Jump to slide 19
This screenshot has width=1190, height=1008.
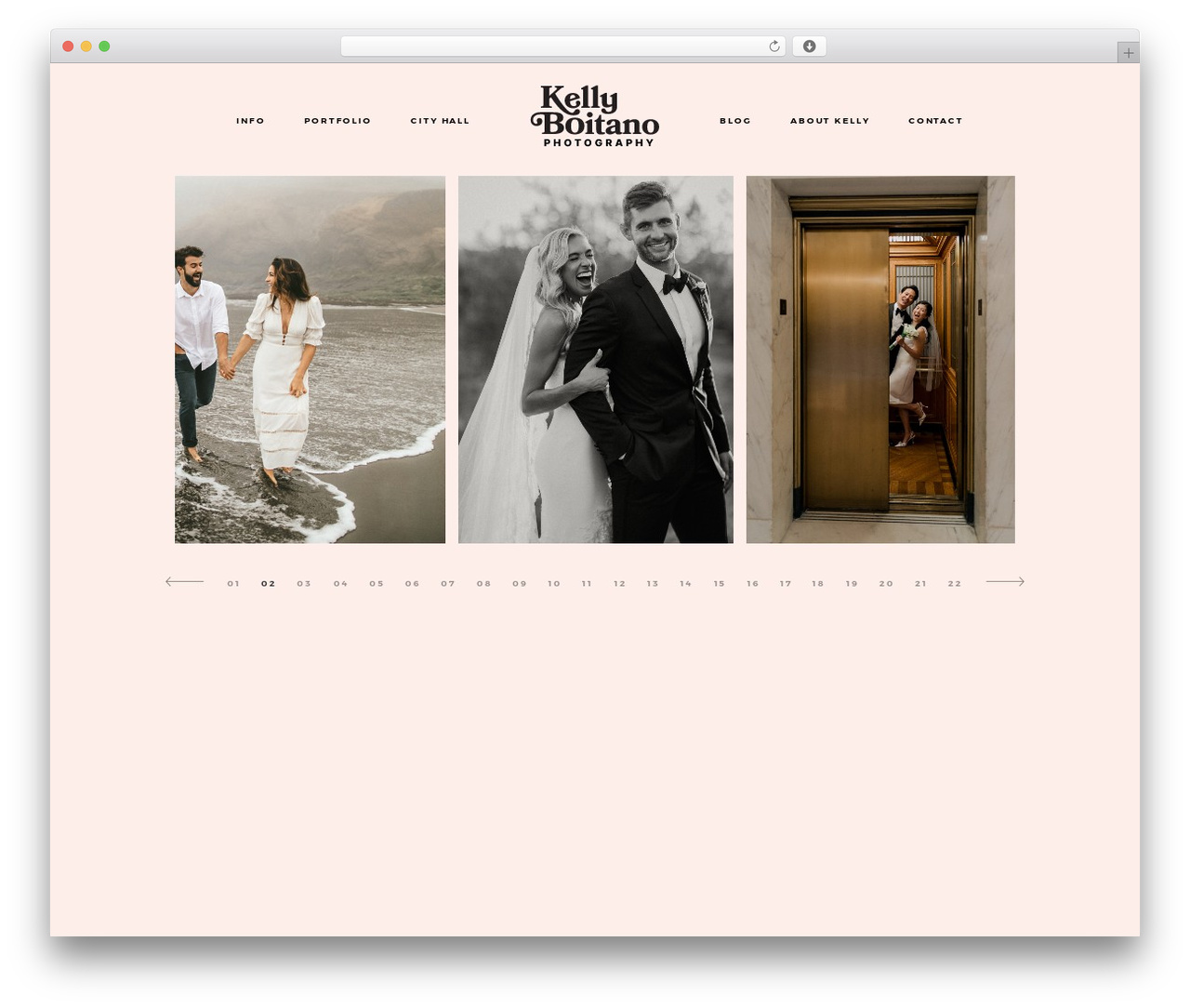tap(852, 584)
